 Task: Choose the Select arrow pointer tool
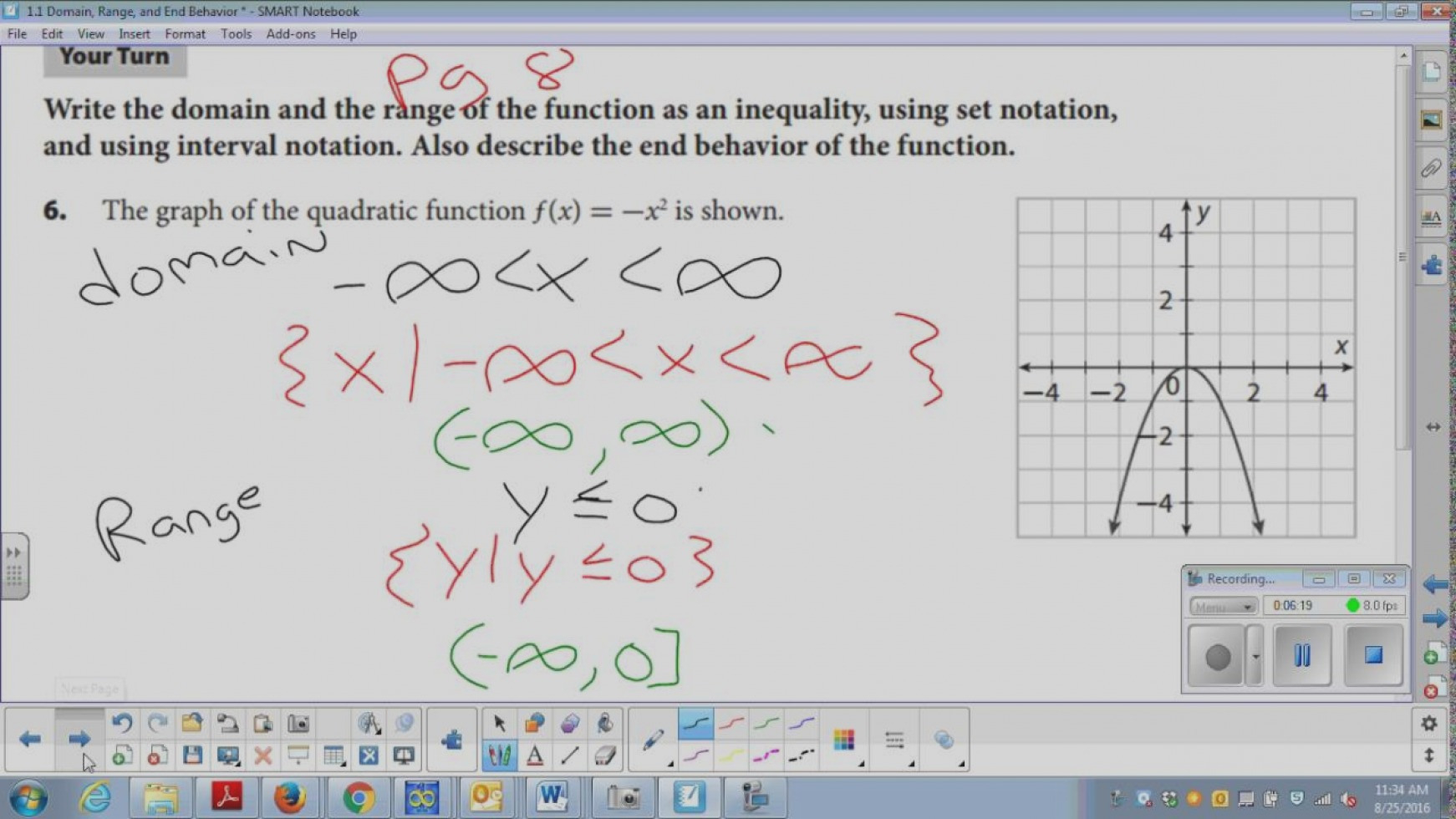(500, 723)
